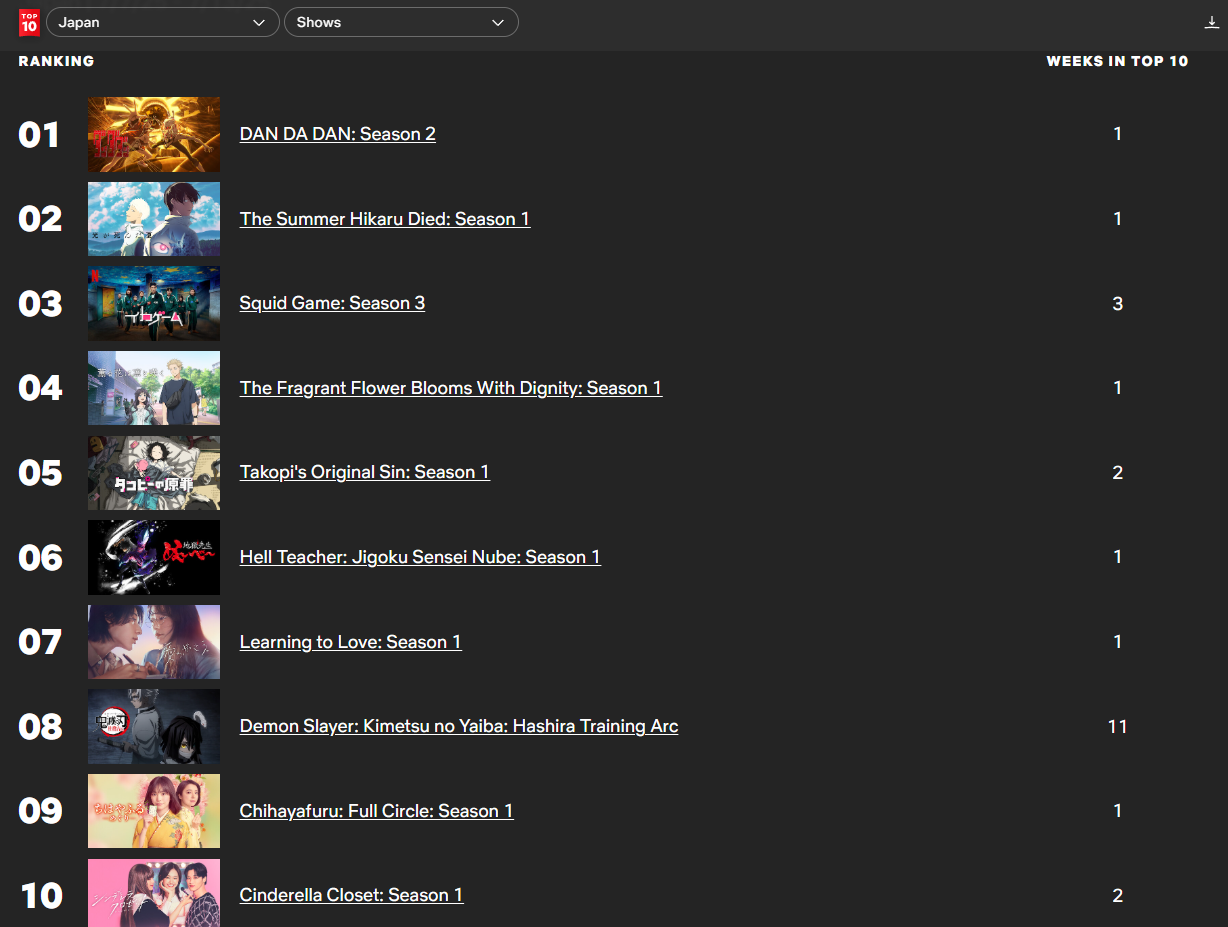Click rank number 05
This screenshot has width=1228, height=927.
coord(40,472)
